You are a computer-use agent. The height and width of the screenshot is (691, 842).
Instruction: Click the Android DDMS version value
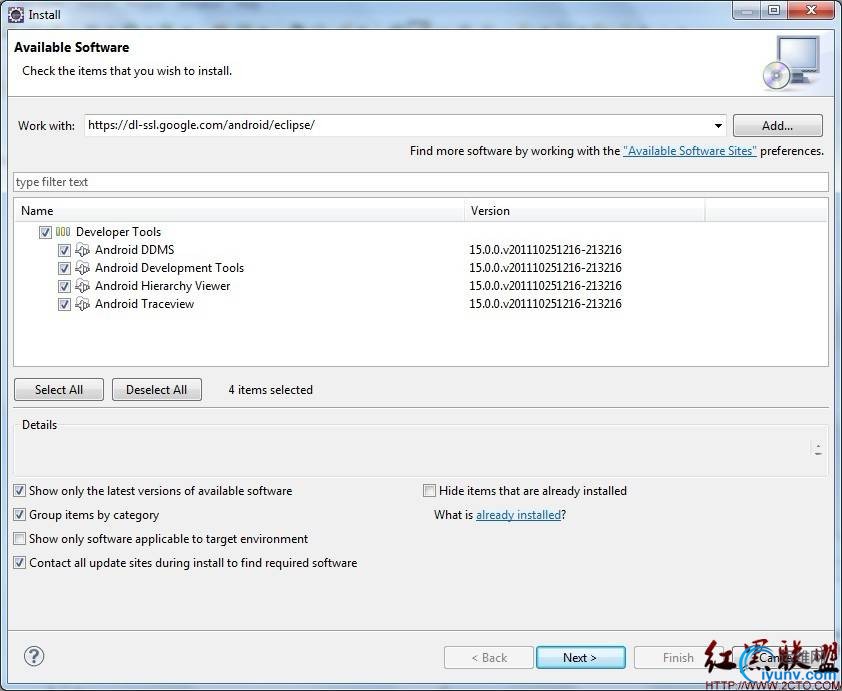point(545,250)
